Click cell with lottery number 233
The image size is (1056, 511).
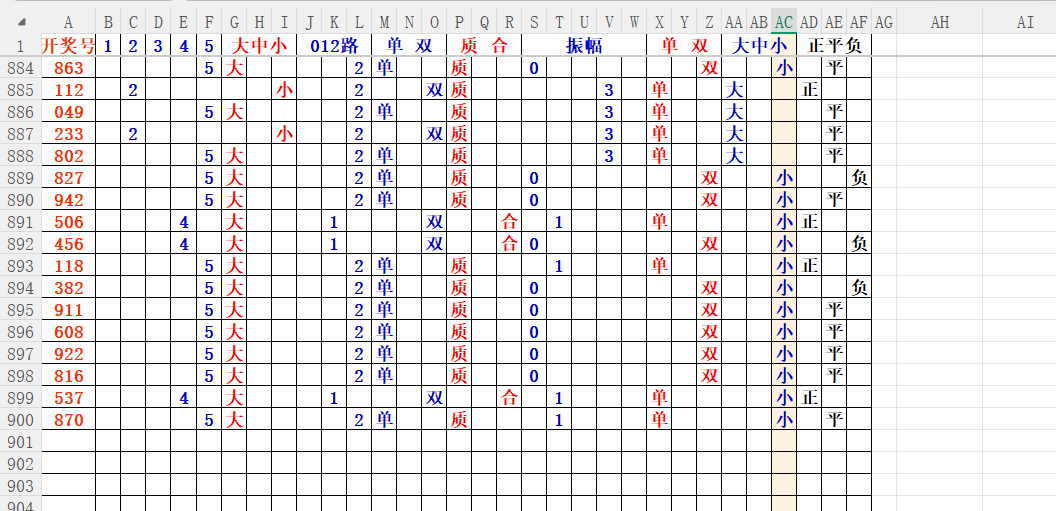coord(68,134)
